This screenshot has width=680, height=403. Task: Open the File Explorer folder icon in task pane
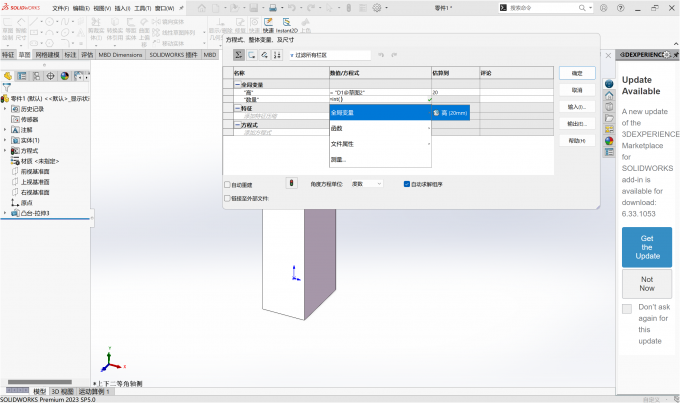click(609, 118)
